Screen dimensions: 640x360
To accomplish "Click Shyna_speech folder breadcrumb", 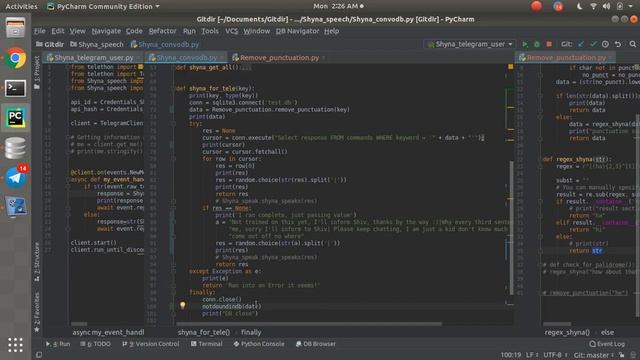I will (x=97, y=44).
